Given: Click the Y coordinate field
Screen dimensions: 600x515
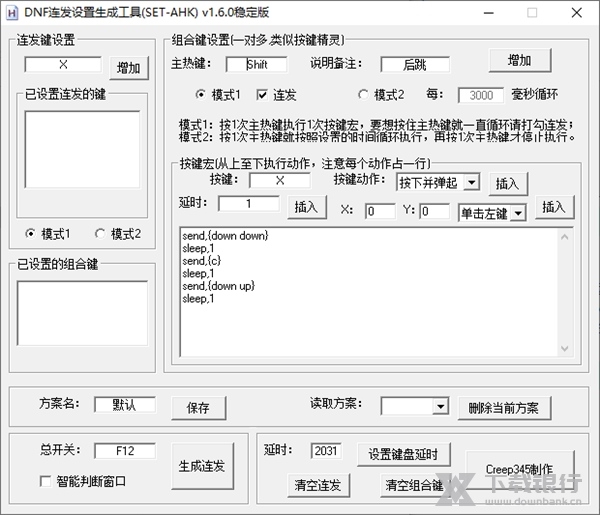Looking at the screenshot, I should point(435,211).
